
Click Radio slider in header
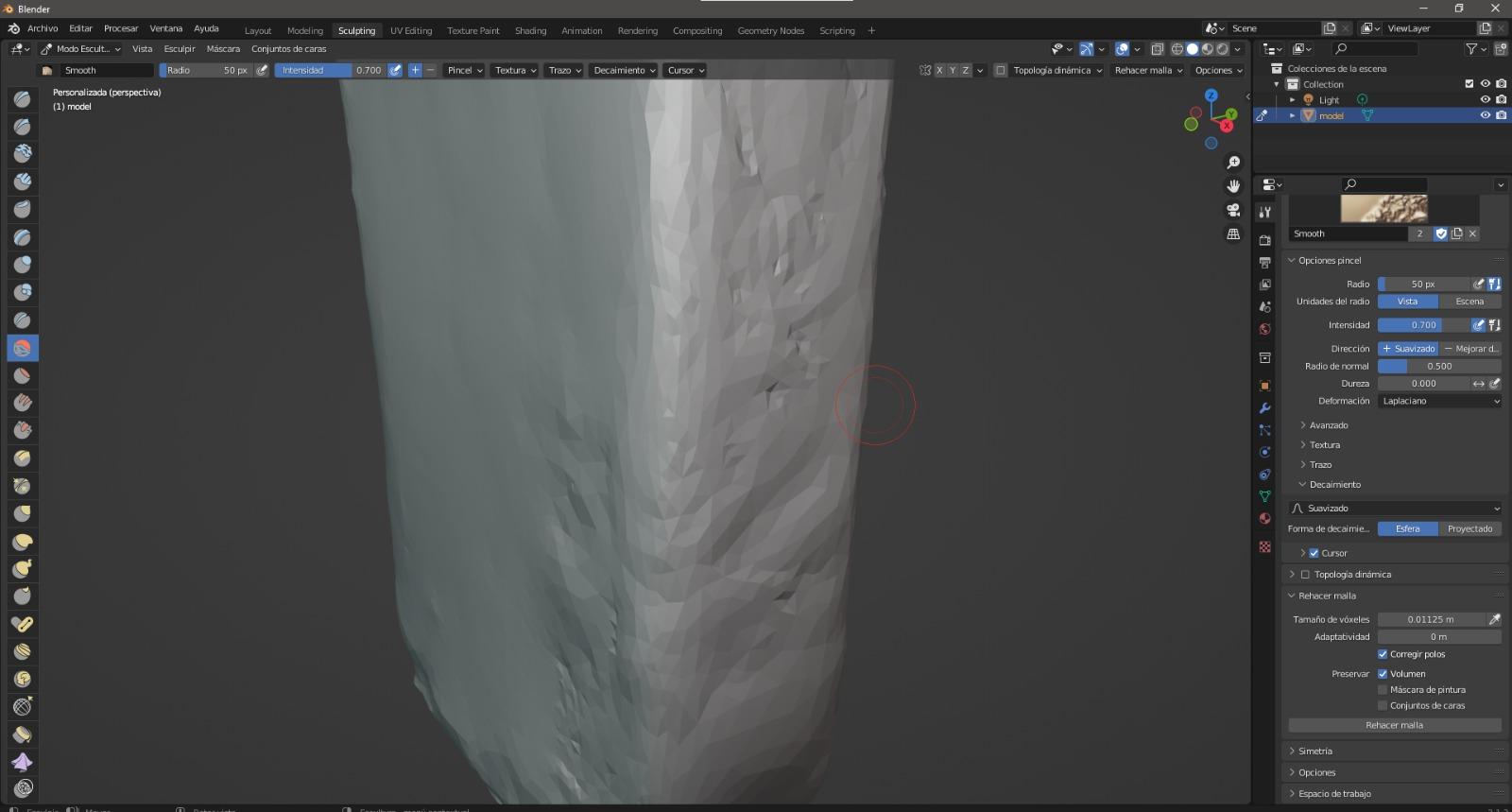pos(206,70)
